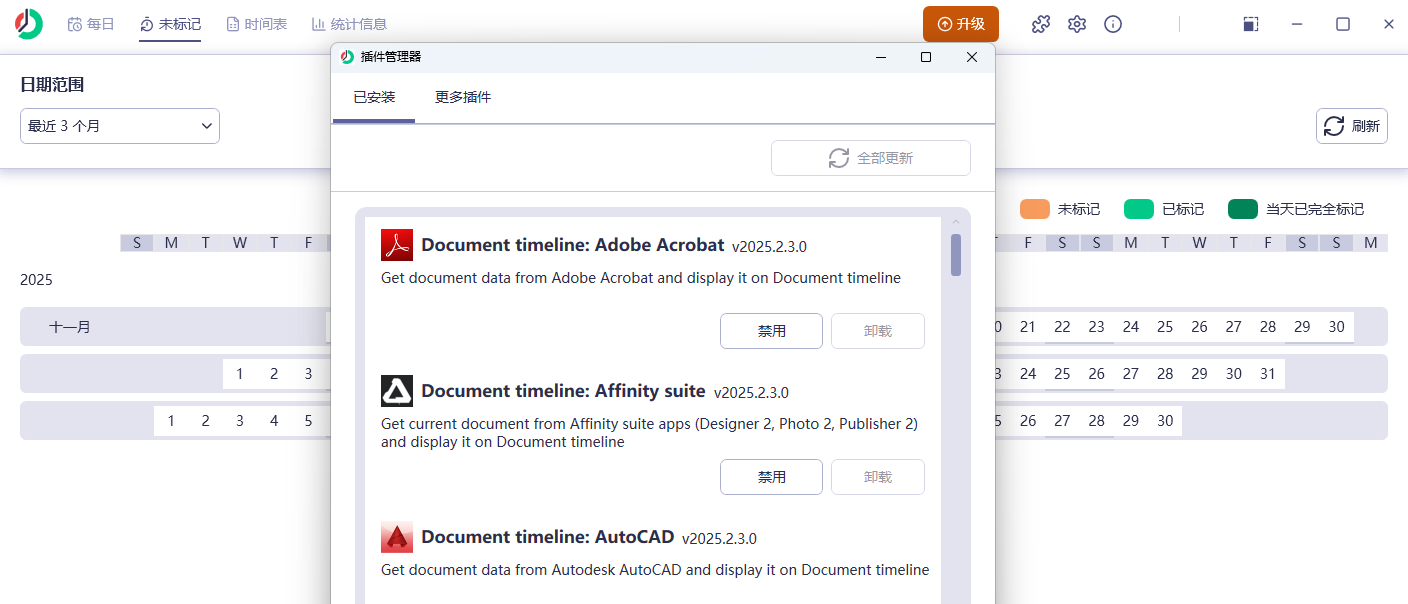Click the app logo in the top-left corner
The width and height of the screenshot is (1408, 604).
pyautogui.click(x=28, y=23)
